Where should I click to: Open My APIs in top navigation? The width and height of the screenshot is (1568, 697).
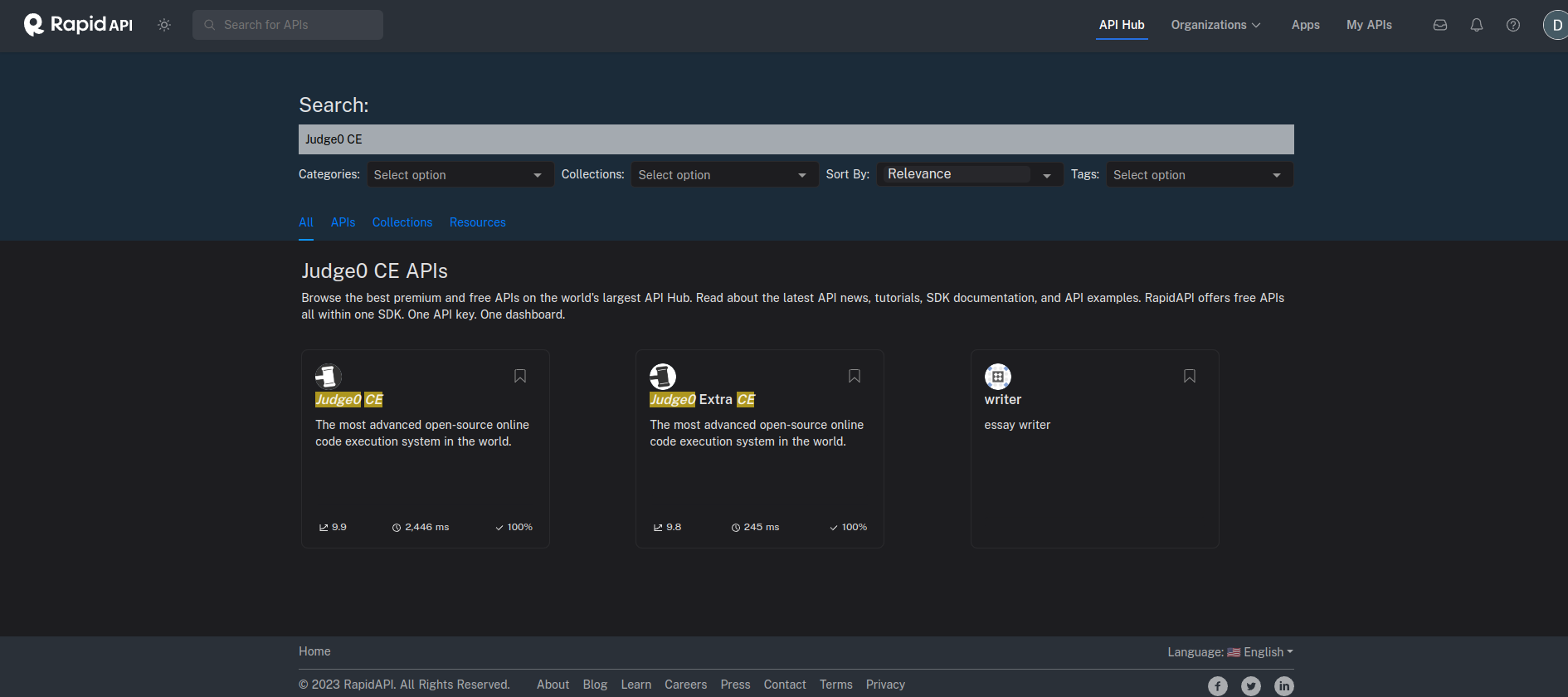click(1369, 25)
